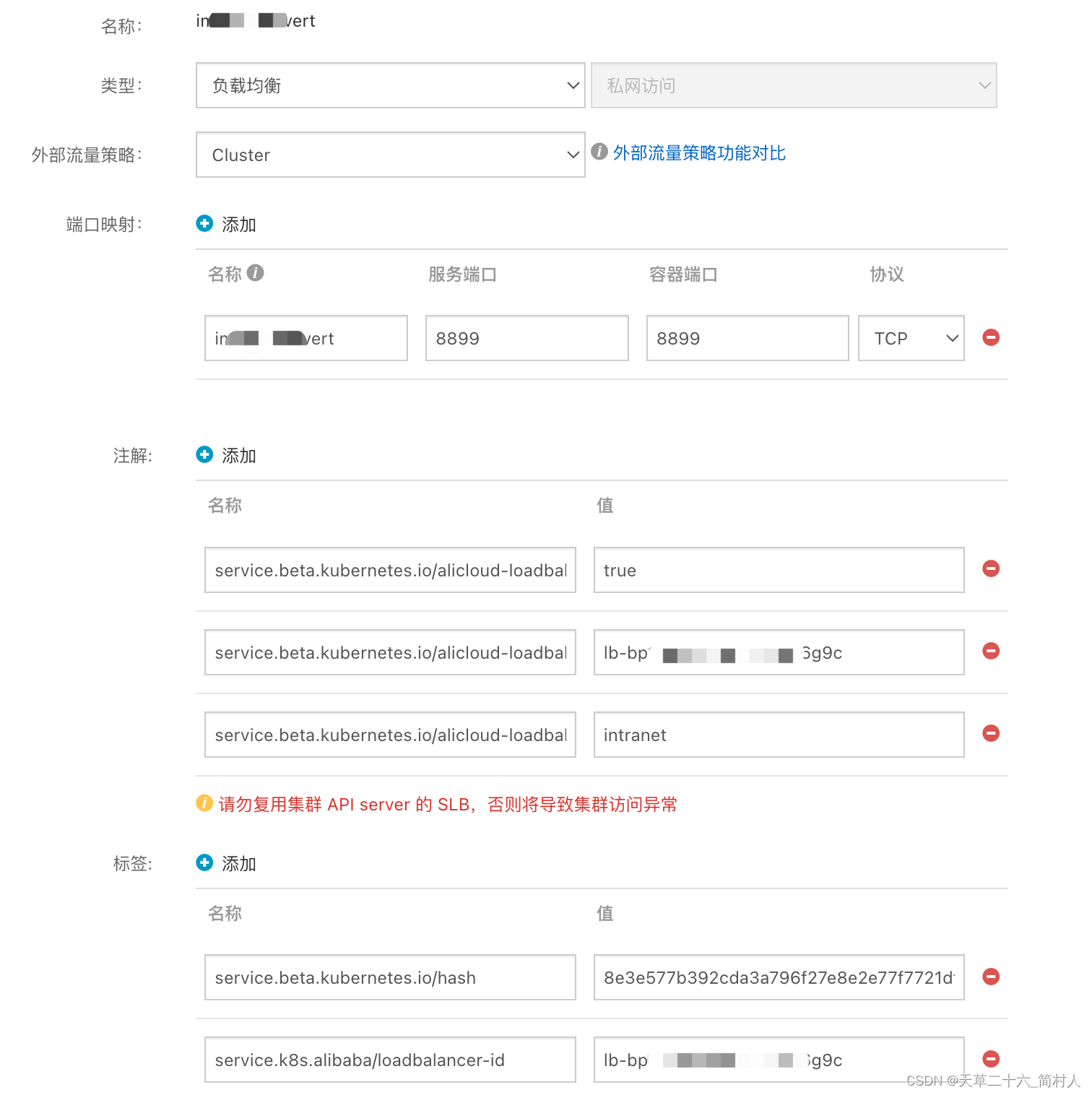Delete the annotation row with lb-bp value
Image resolution: width=1092 pixels, height=1095 pixels.
pos(991,651)
